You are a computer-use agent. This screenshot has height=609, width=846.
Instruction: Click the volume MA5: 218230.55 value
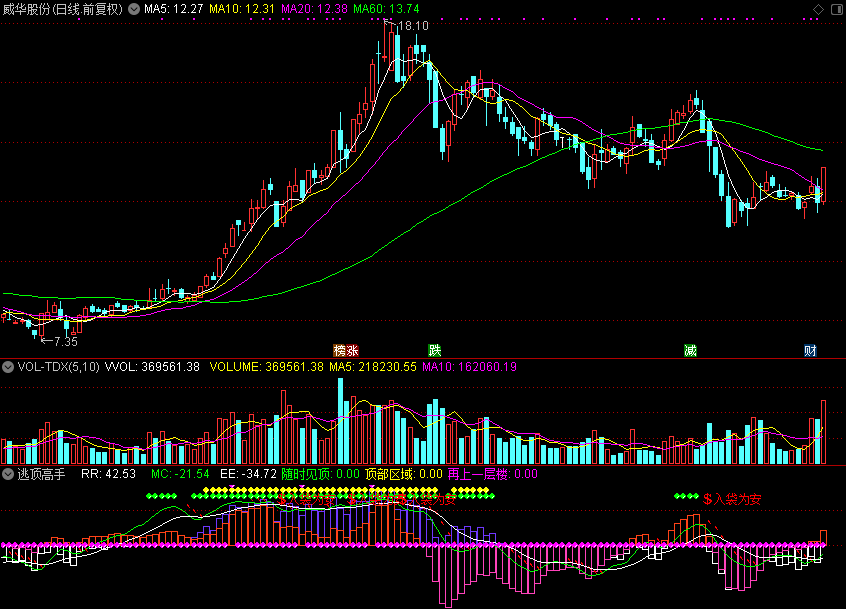click(x=373, y=367)
